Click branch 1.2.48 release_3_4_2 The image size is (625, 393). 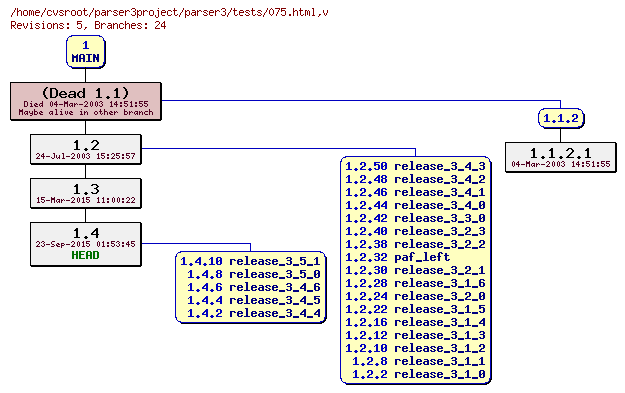(x=415, y=179)
